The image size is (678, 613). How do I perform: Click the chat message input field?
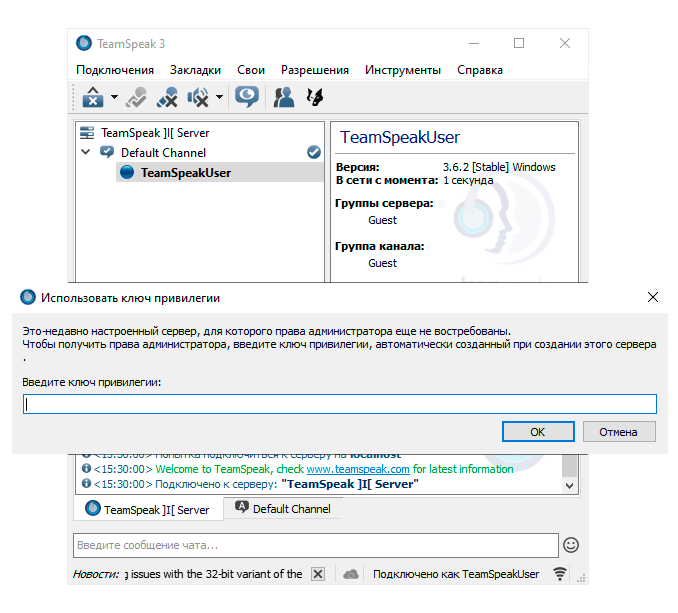click(x=316, y=545)
